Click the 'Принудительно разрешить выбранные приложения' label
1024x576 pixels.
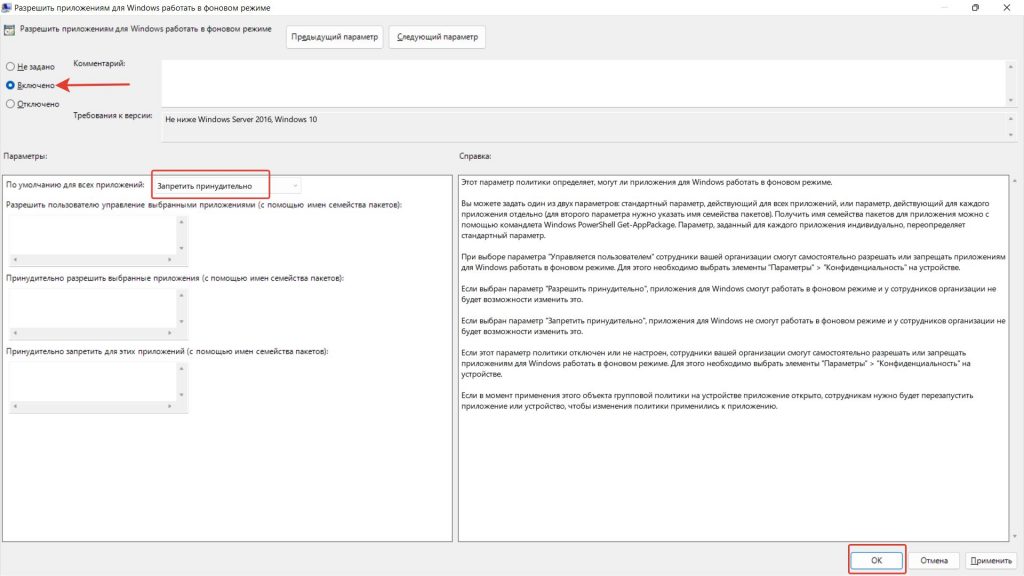coord(174,278)
